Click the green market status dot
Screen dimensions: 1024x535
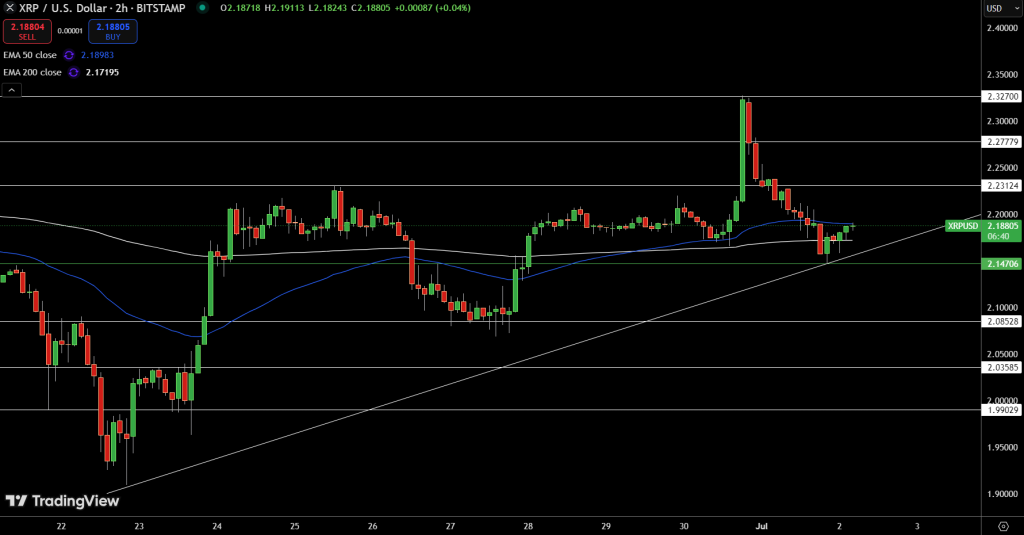click(x=202, y=8)
